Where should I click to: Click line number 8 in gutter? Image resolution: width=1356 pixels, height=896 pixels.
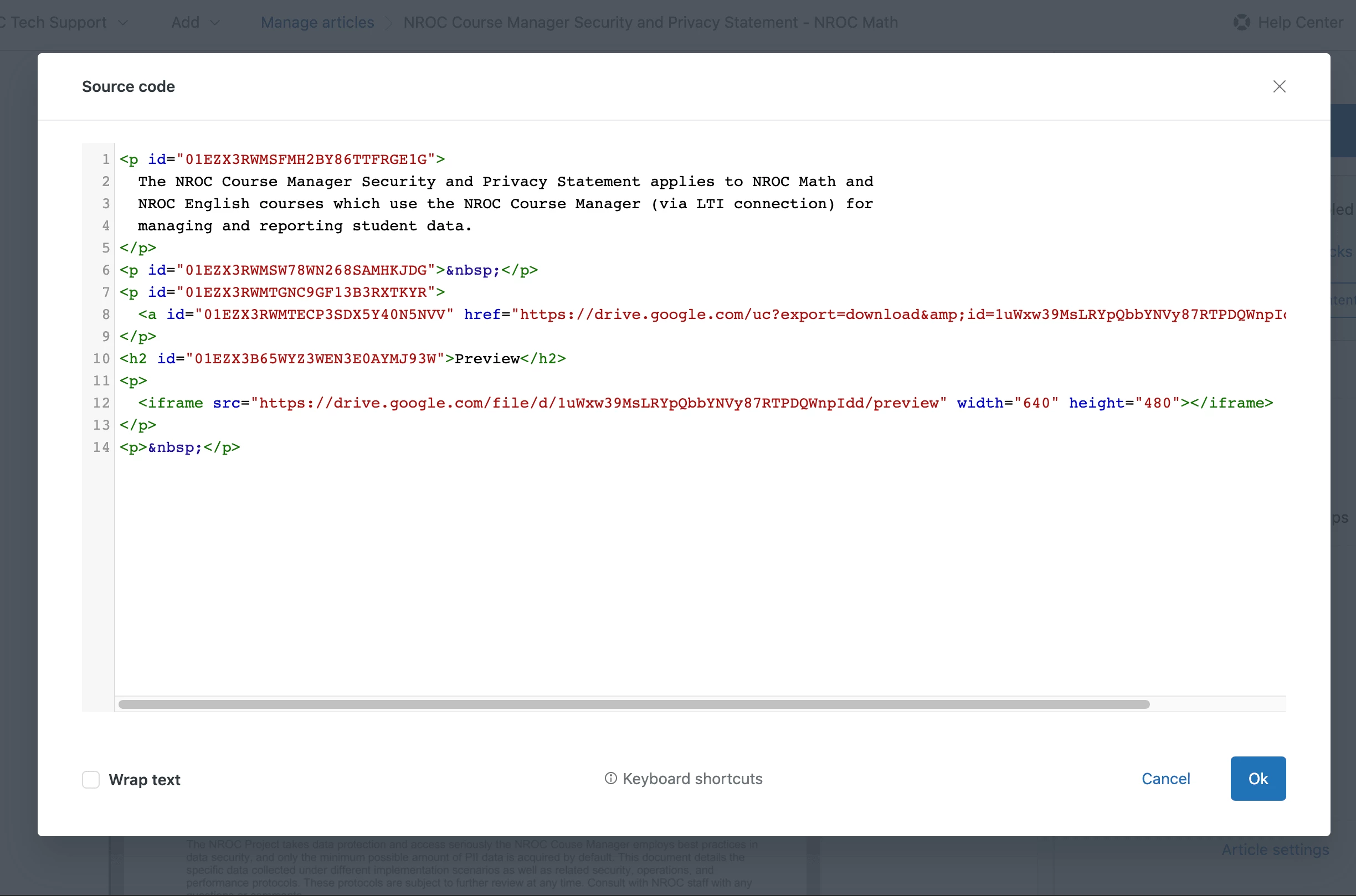[106, 315]
